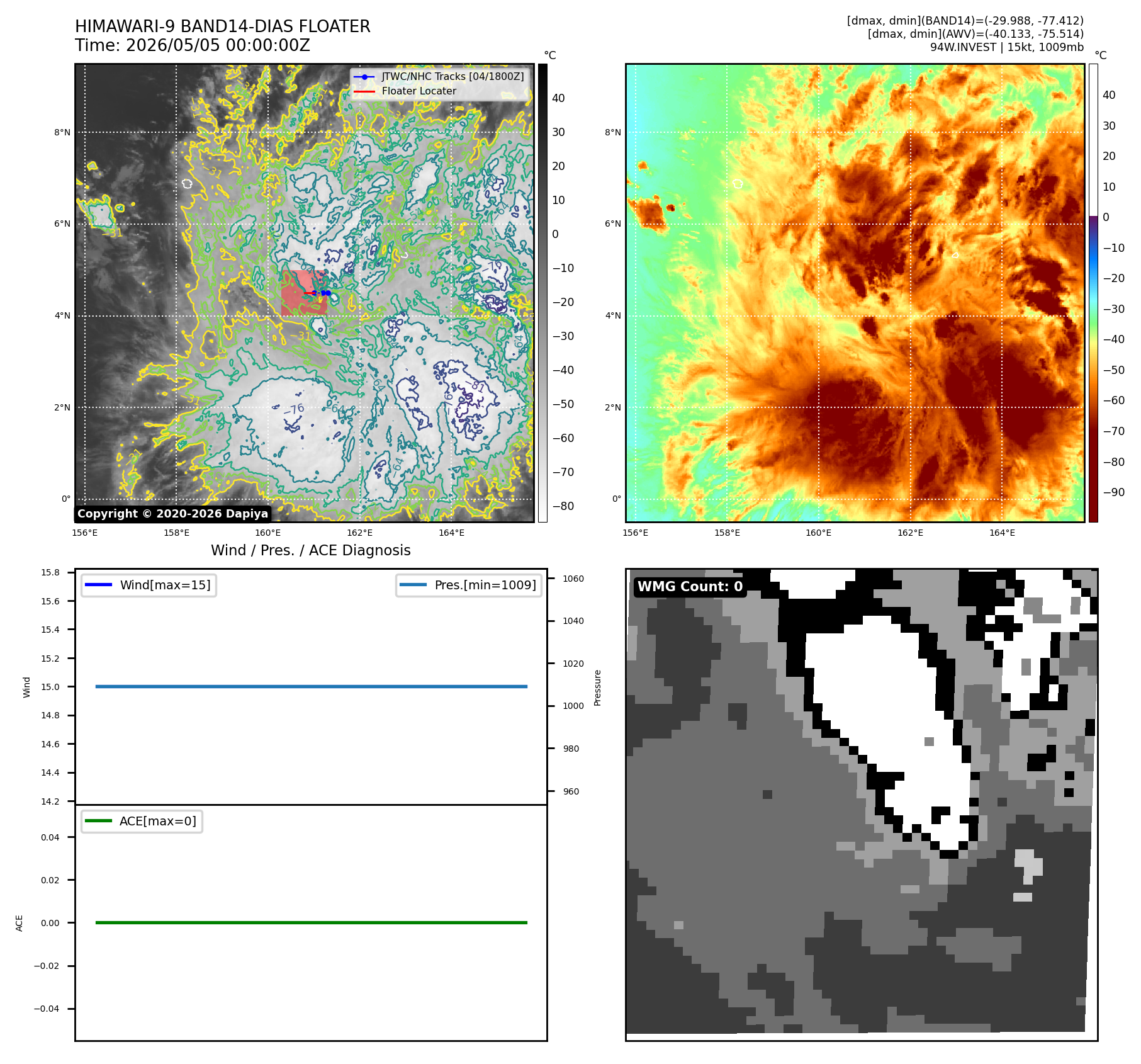
Task: Click the grayscale temperature colorbar
Action: click(x=542, y=293)
